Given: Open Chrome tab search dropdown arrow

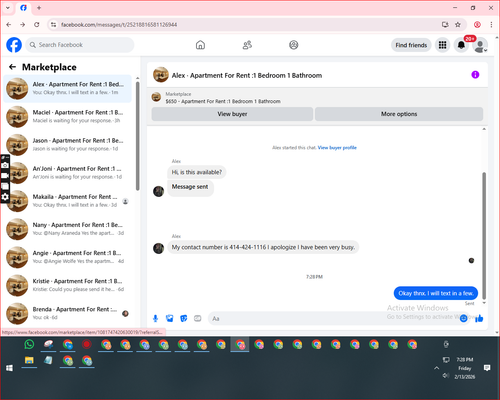Looking at the screenshot, I should (8, 8).
